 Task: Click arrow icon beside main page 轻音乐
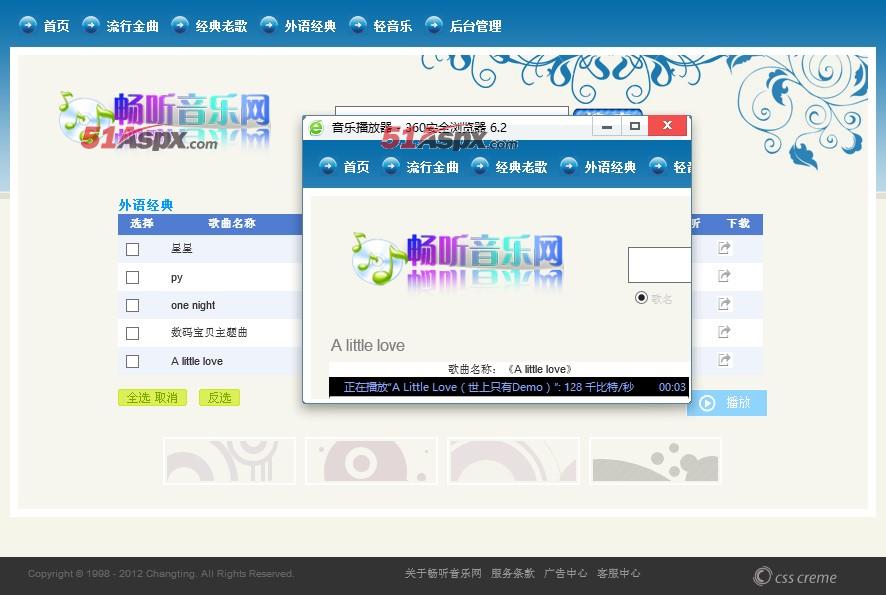[358, 25]
